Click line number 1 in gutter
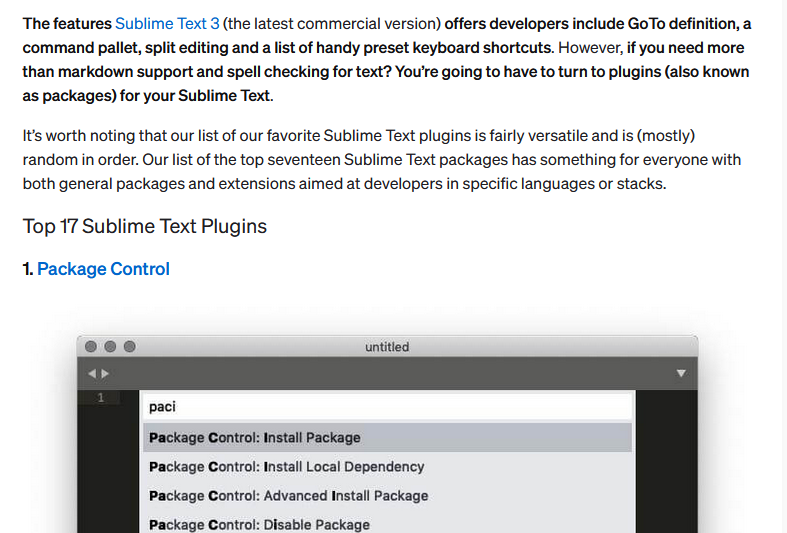 [x=100, y=398]
